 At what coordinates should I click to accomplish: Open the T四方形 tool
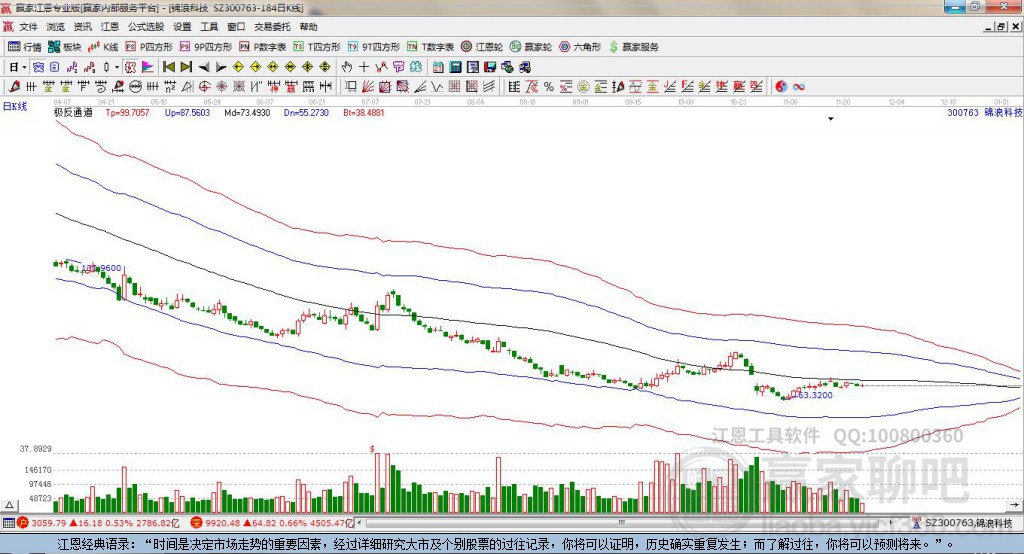(x=317, y=47)
